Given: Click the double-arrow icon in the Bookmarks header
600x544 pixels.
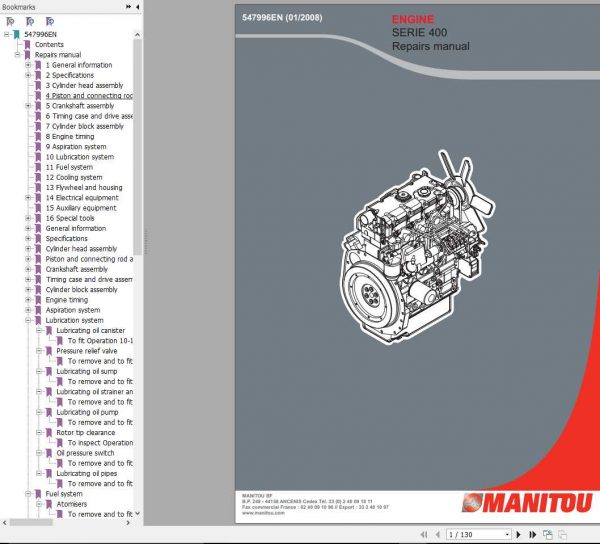Looking at the screenshot, I should 129,7.
